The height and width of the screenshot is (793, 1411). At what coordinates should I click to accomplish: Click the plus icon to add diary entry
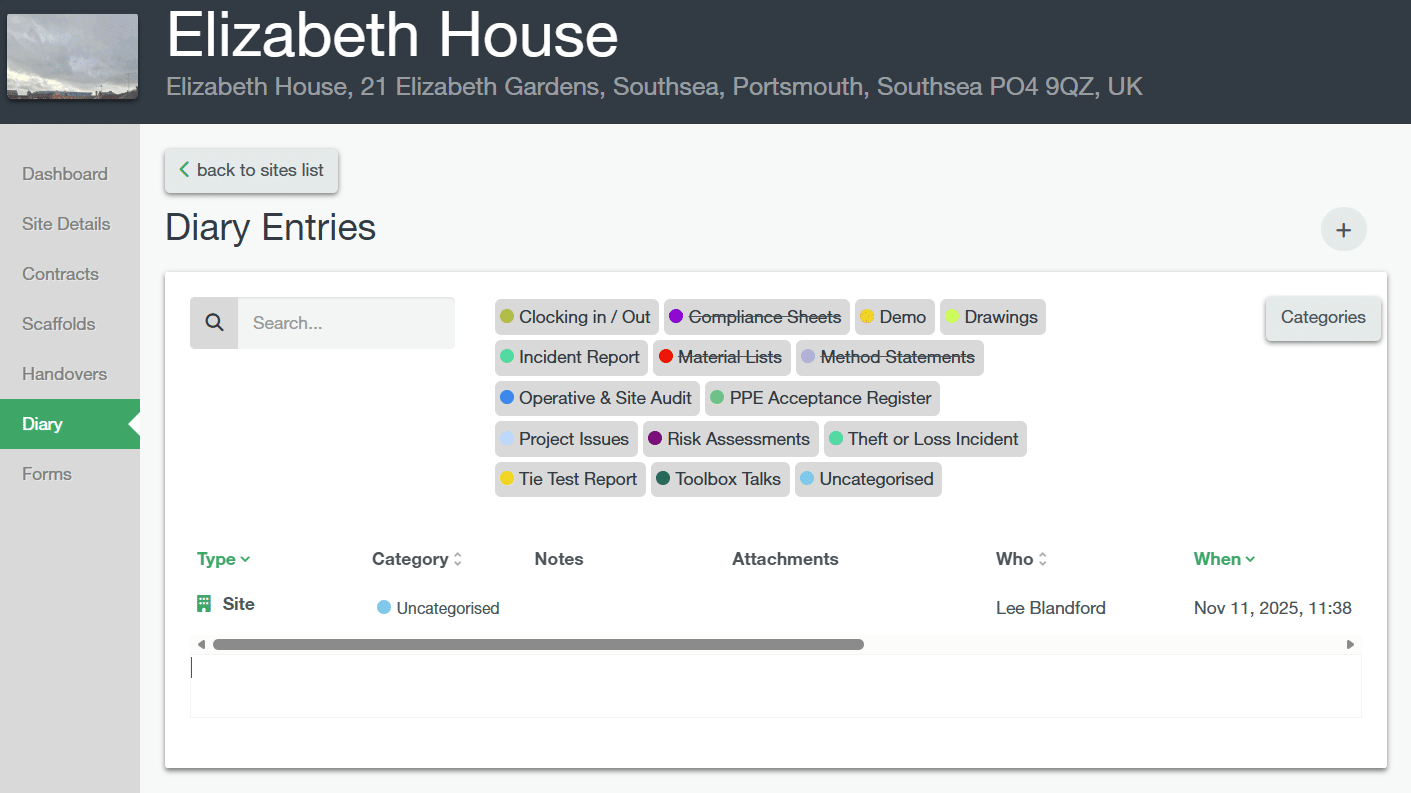point(1343,230)
